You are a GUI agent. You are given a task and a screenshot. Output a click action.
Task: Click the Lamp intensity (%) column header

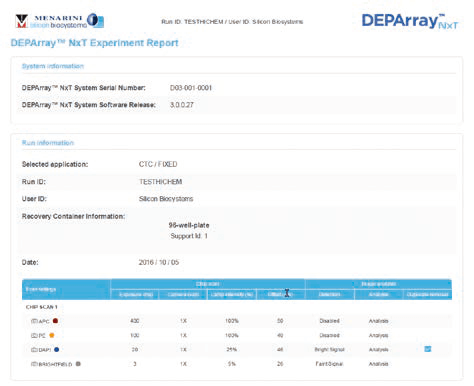[x=232, y=294]
